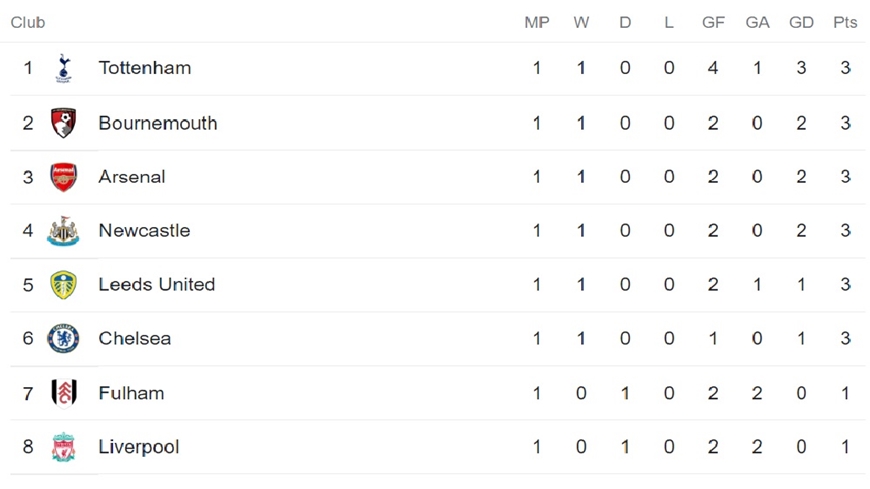Open the Tottenham team name link
This screenshot has width=870, height=489.
pos(145,68)
